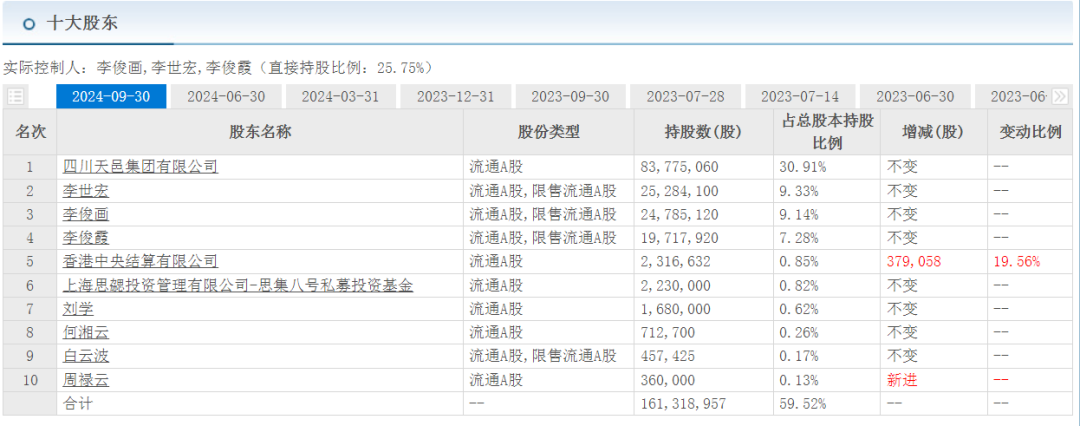Image resolution: width=1080 pixels, height=426 pixels.
Task: Select the 2023-12-31 tab
Action: click(455, 97)
